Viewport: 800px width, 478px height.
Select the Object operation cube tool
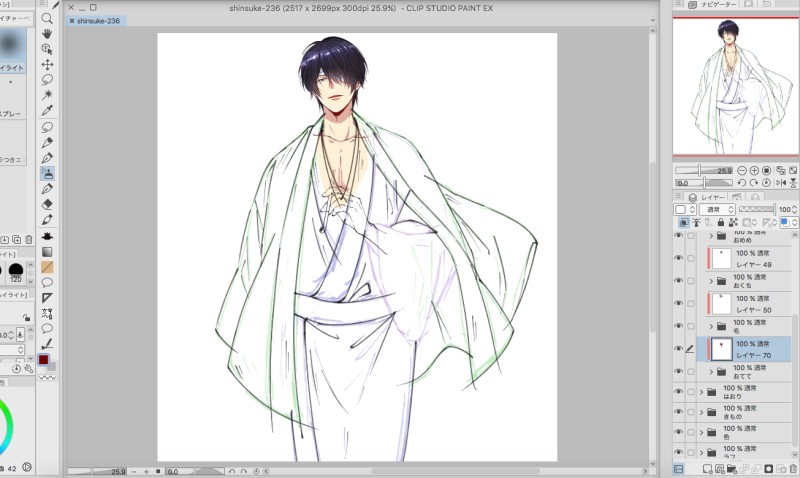coord(47,49)
